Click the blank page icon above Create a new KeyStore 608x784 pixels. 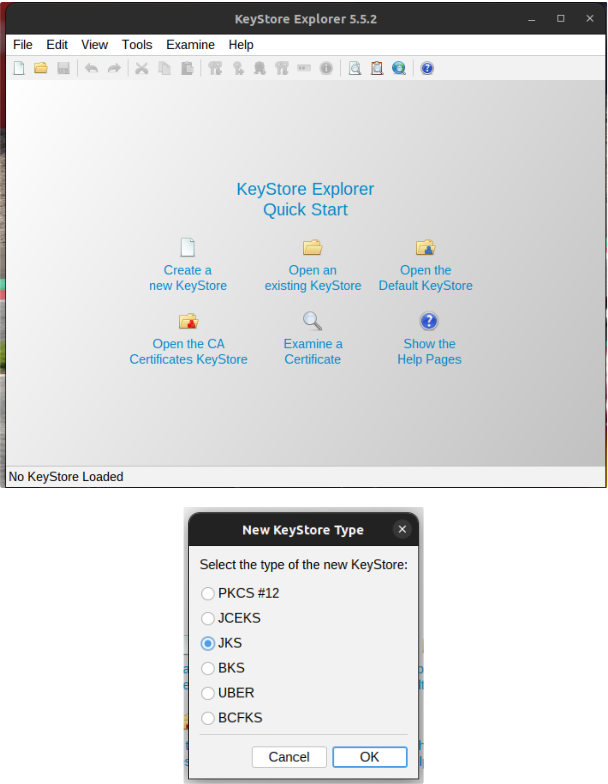[x=188, y=247]
